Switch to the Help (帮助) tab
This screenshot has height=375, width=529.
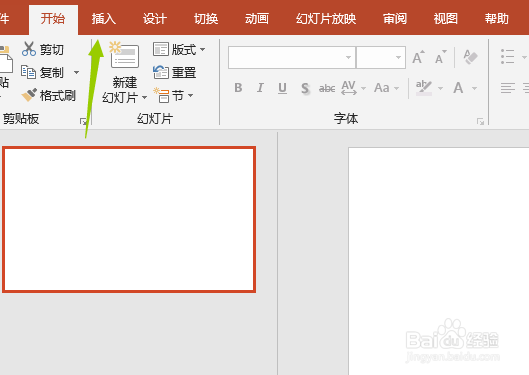(497, 19)
